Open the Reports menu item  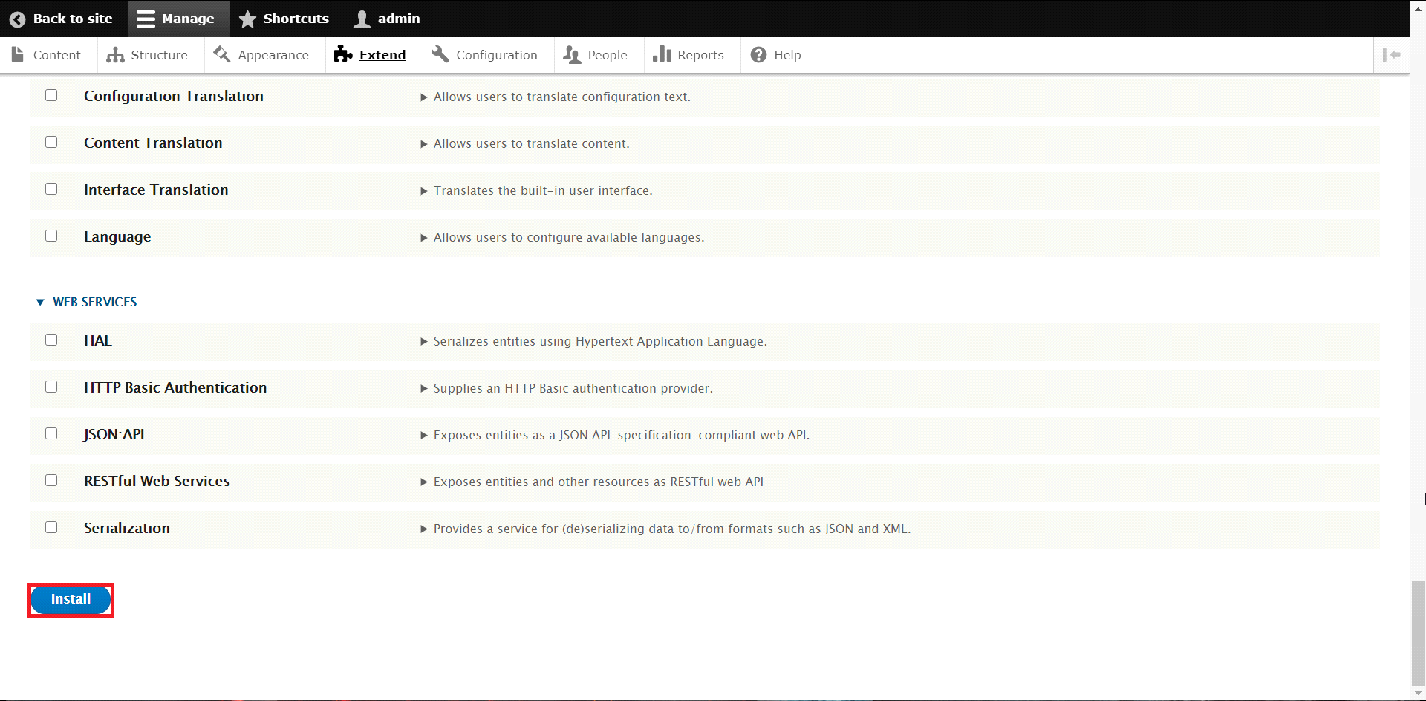[x=688, y=55]
